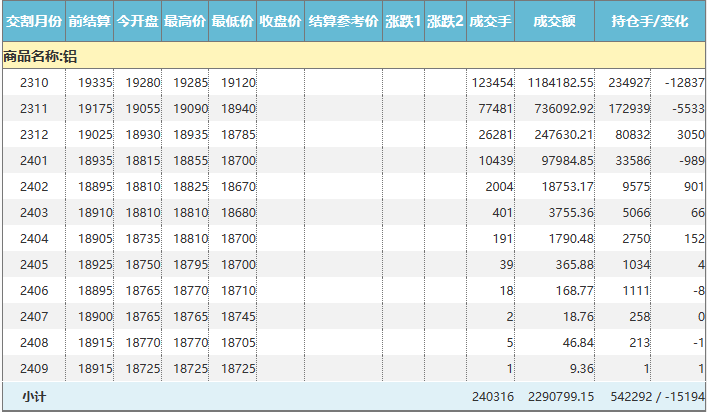This screenshot has width=707, height=412.
Task: Select the 今开盘 column header
Action: click(x=138, y=21)
